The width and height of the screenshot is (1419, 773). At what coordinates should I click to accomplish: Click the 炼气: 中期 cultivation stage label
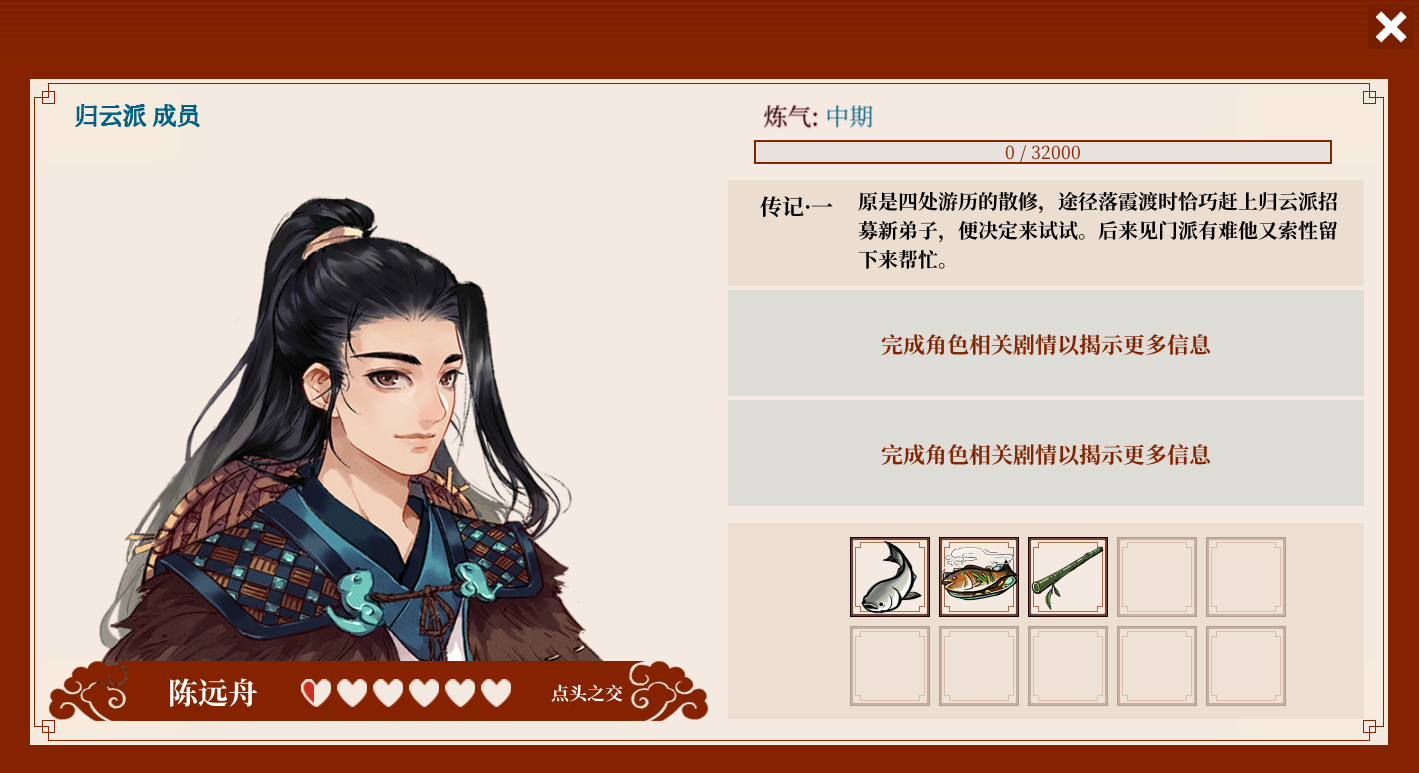click(x=818, y=117)
